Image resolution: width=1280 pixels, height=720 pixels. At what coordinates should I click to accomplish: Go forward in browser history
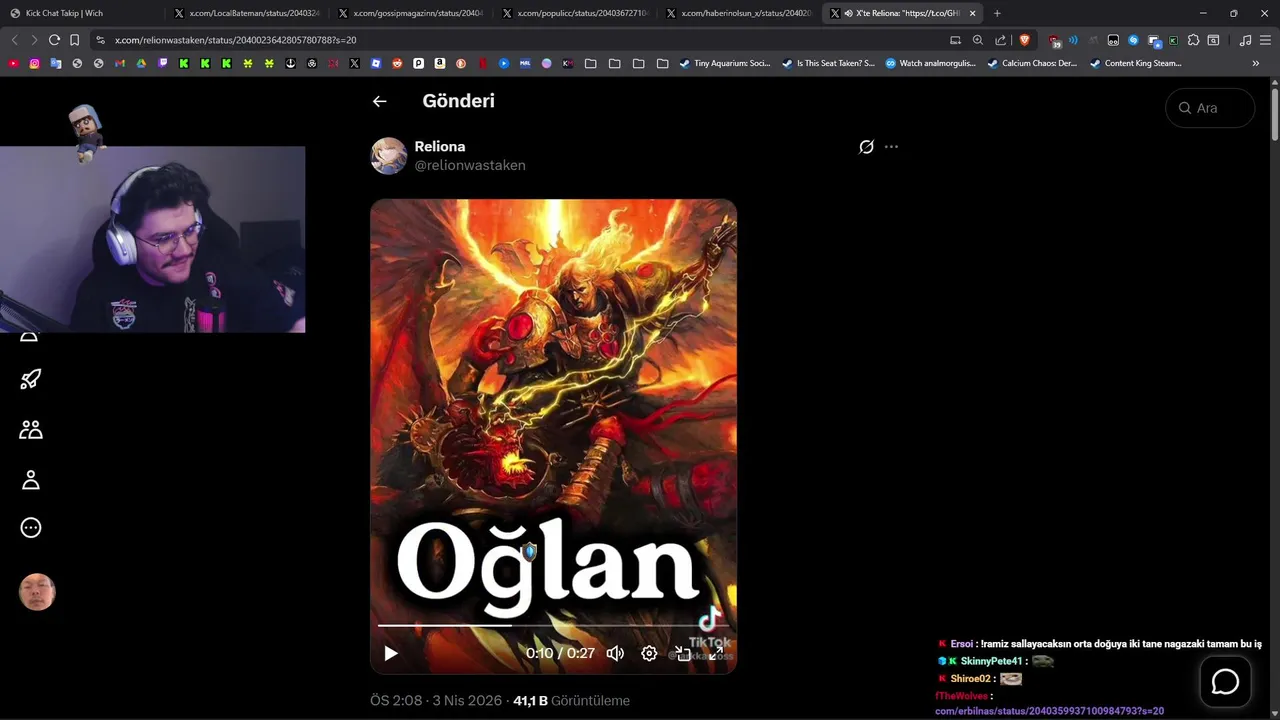pos(34,40)
